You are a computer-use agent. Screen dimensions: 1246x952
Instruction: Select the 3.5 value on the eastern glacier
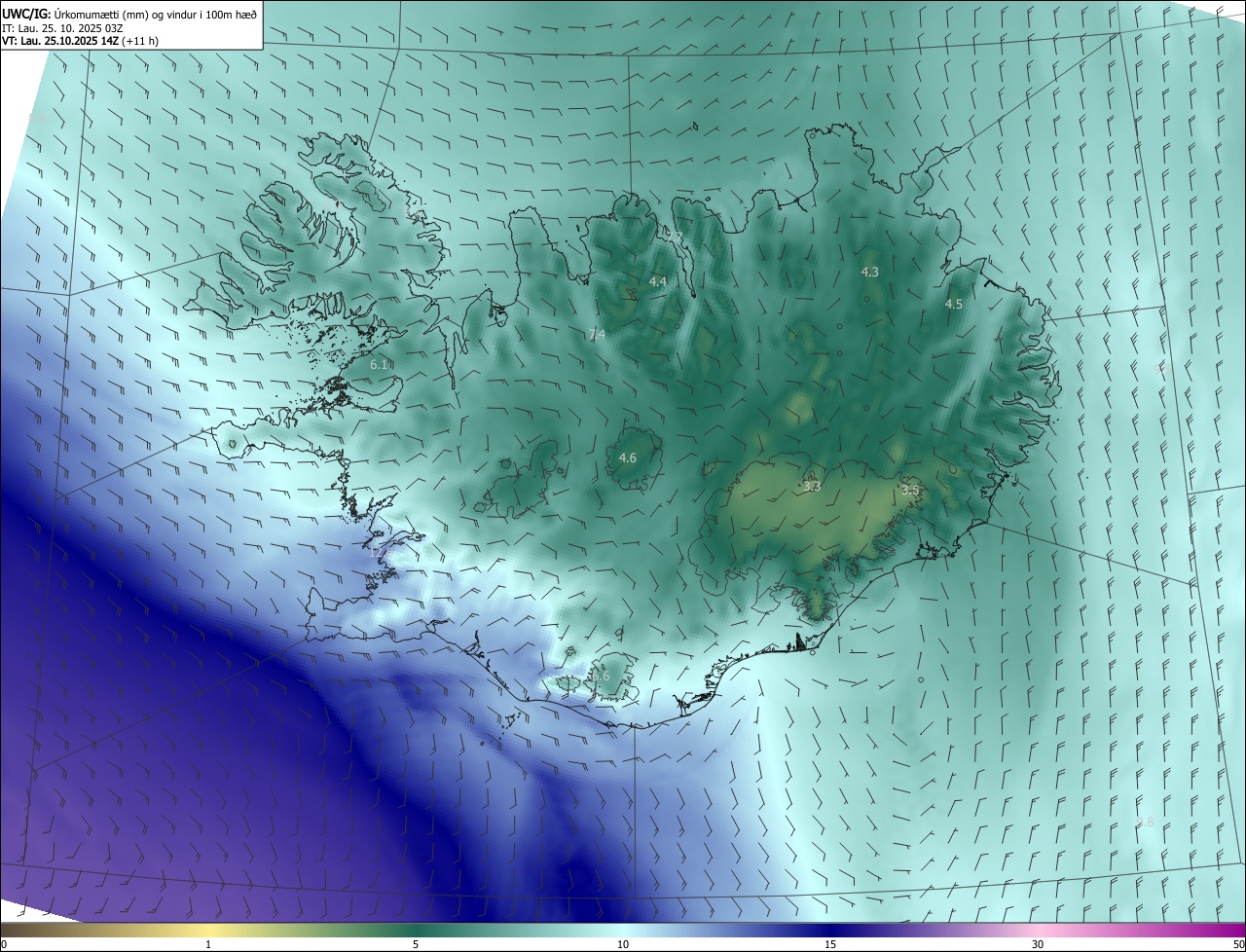910,490
